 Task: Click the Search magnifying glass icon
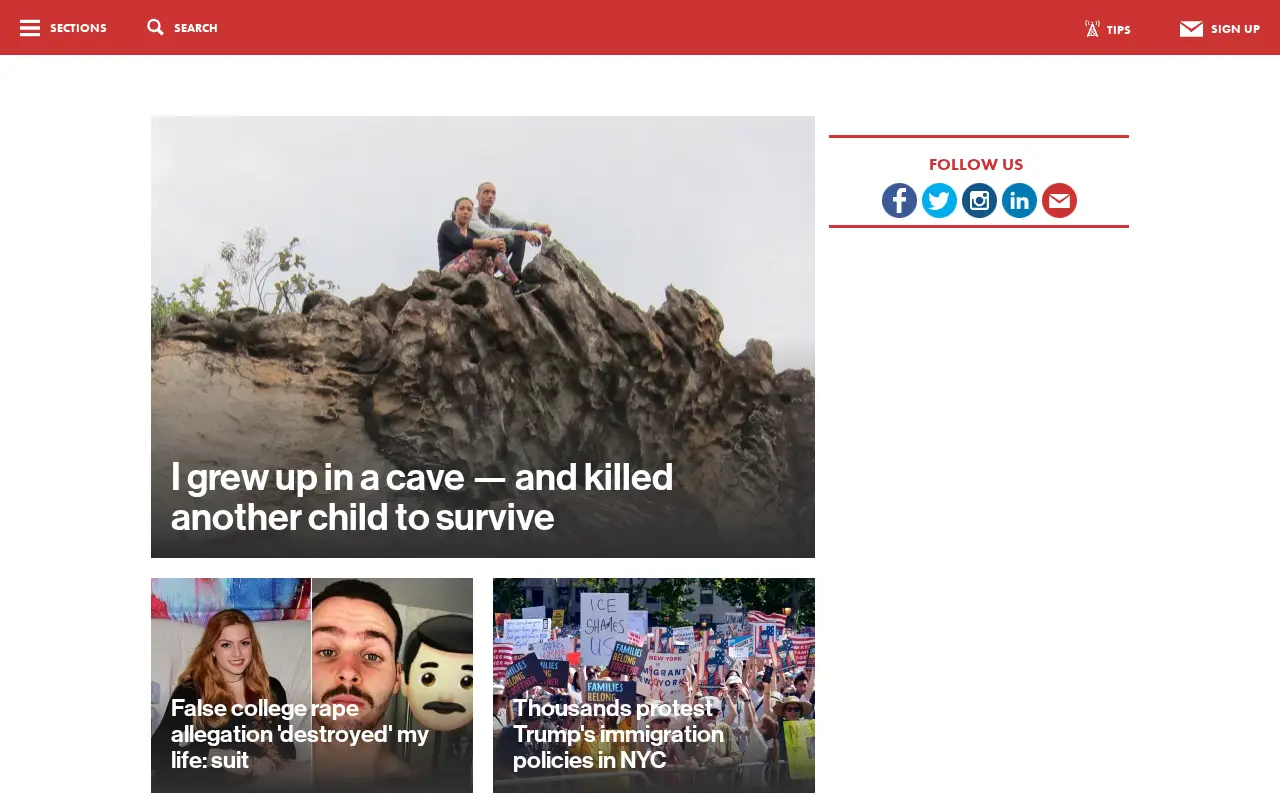(155, 27)
